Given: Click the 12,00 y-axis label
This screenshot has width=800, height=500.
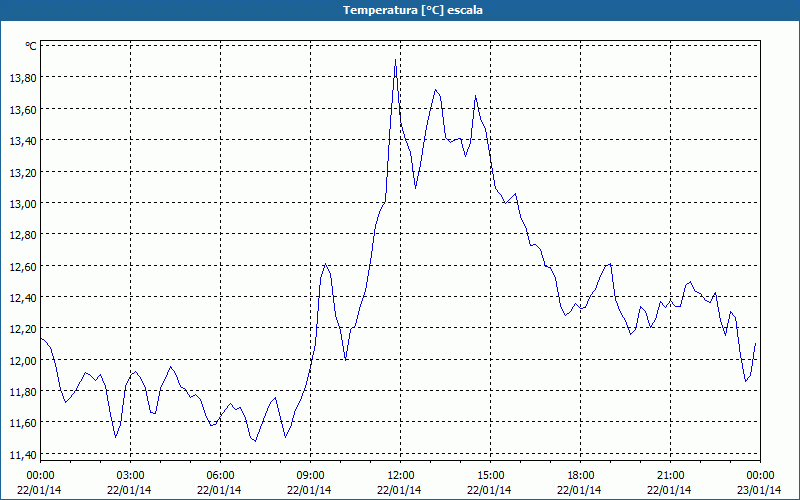Looking at the screenshot, I should [22, 361].
